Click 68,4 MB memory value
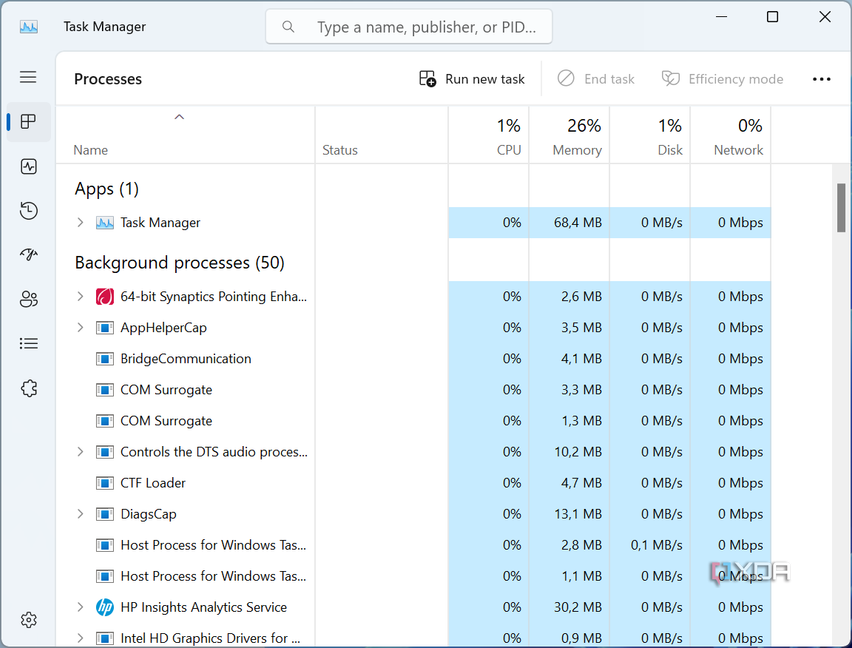Viewport: 852px width, 648px height. (578, 223)
